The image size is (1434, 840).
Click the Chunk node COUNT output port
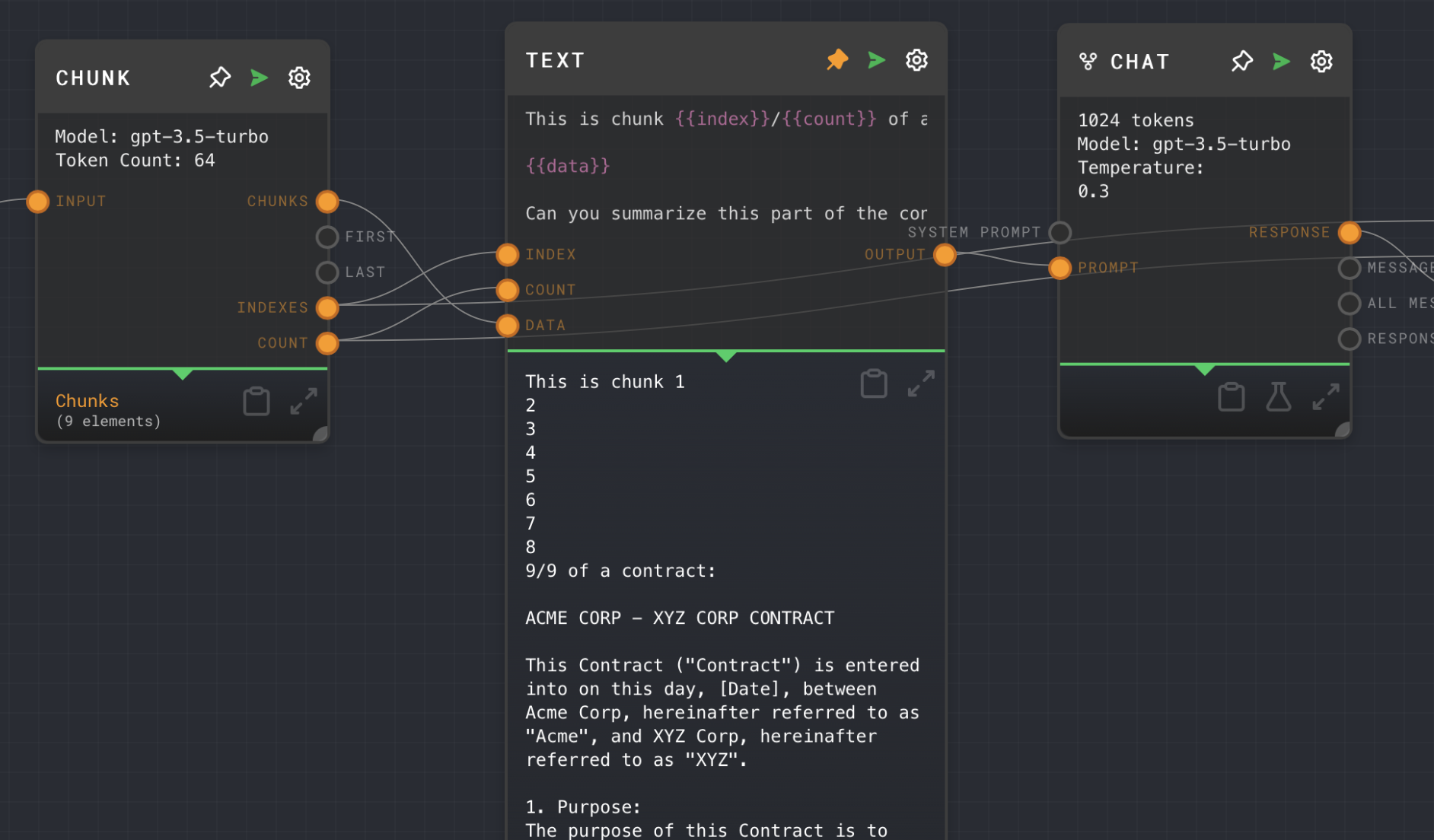(x=327, y=343)
